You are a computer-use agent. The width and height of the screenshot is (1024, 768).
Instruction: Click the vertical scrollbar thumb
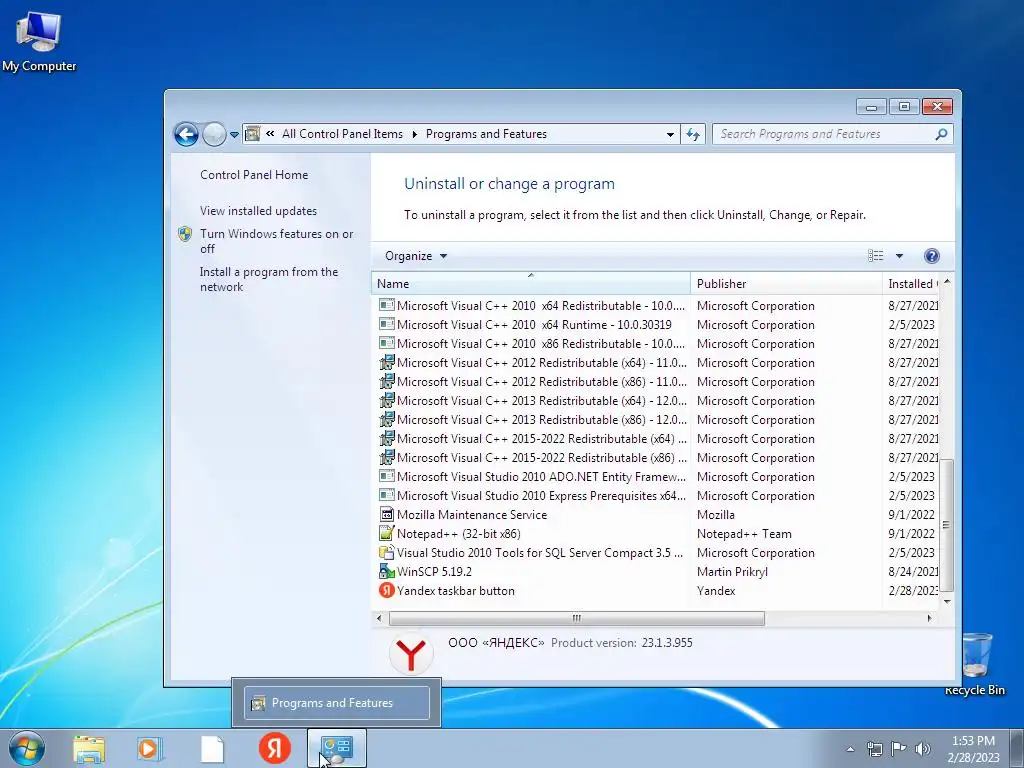point(946,524)
